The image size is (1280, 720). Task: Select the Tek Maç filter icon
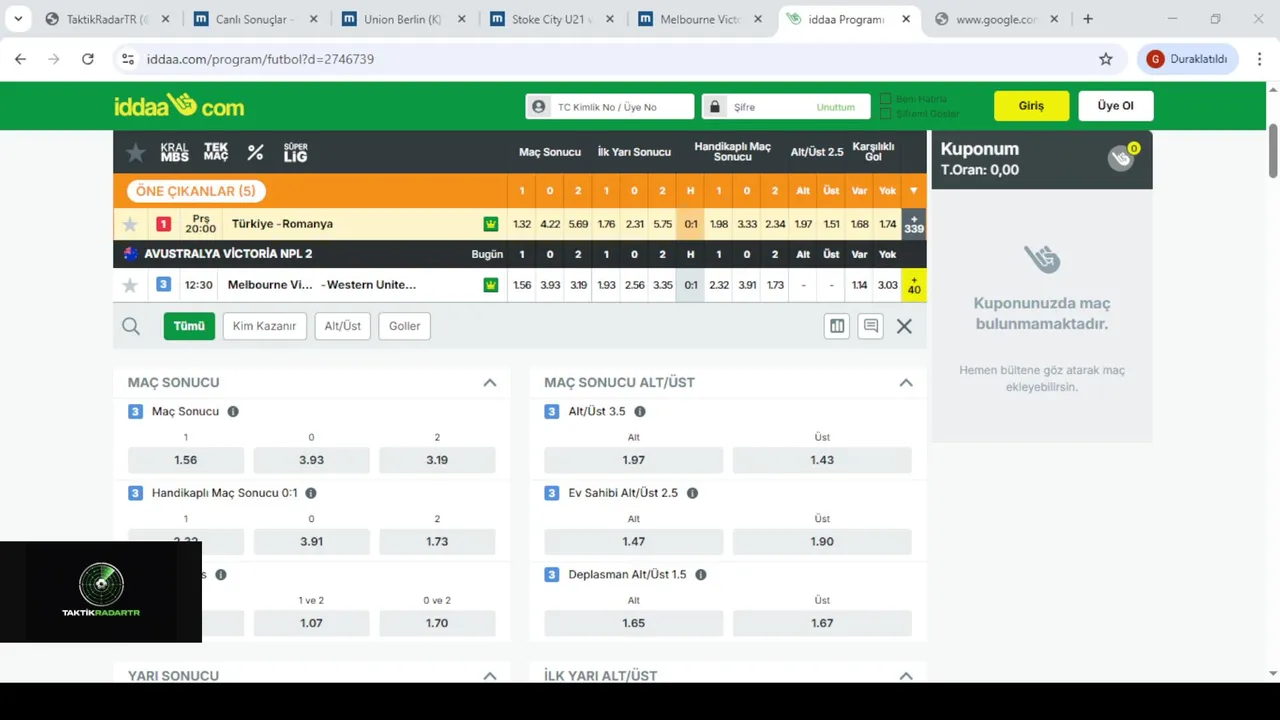tap(216, 152)
